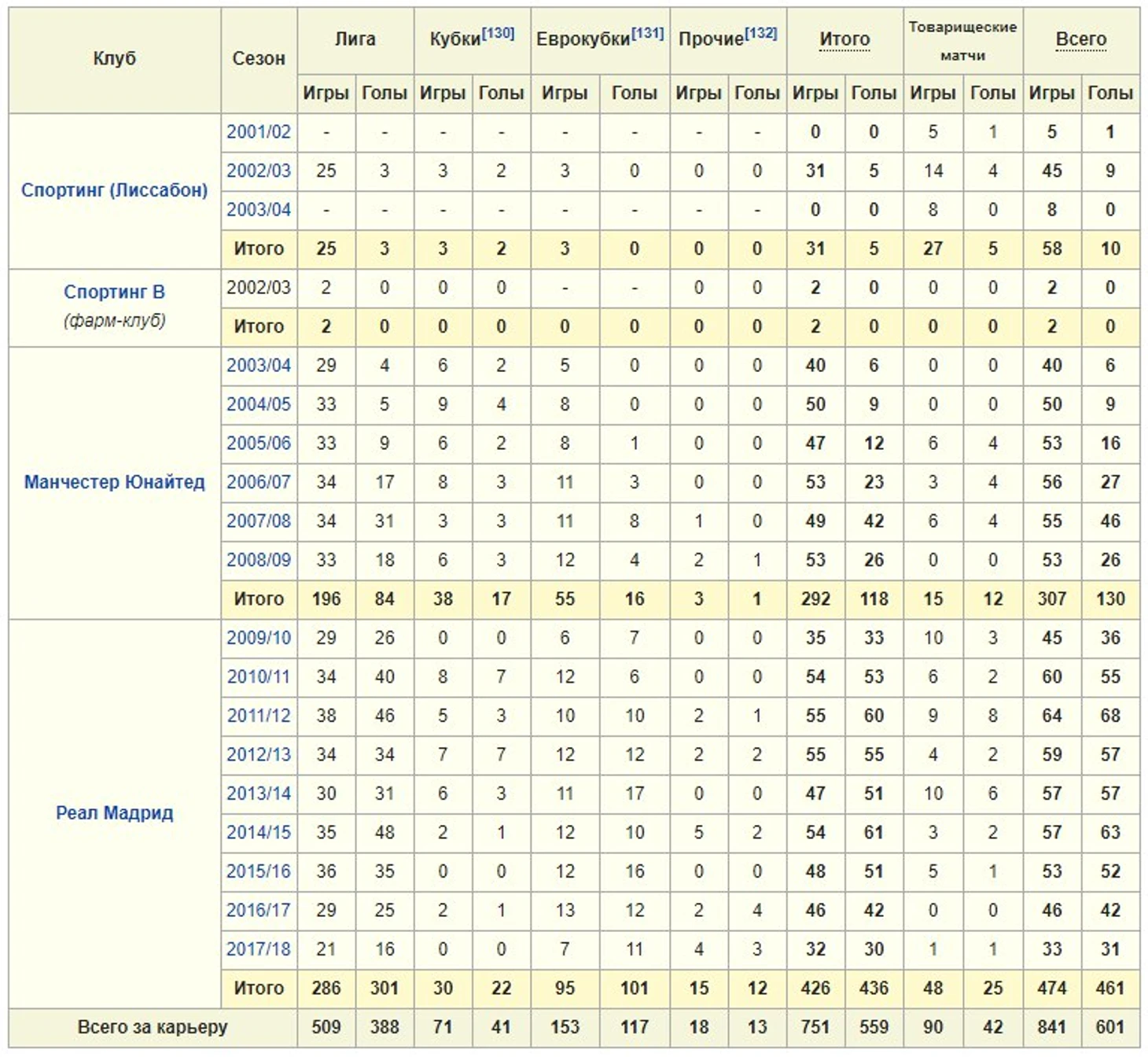
Task: Open season 2005/06 link
Action: pos(259,444)
